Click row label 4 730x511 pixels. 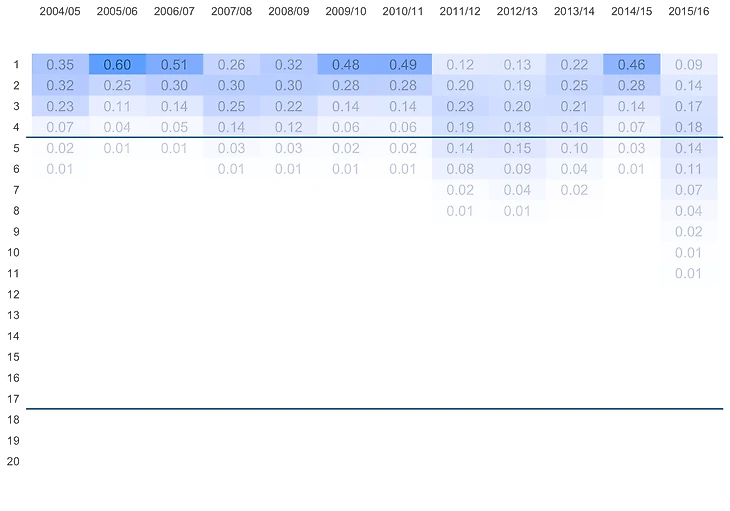point(15,128)
